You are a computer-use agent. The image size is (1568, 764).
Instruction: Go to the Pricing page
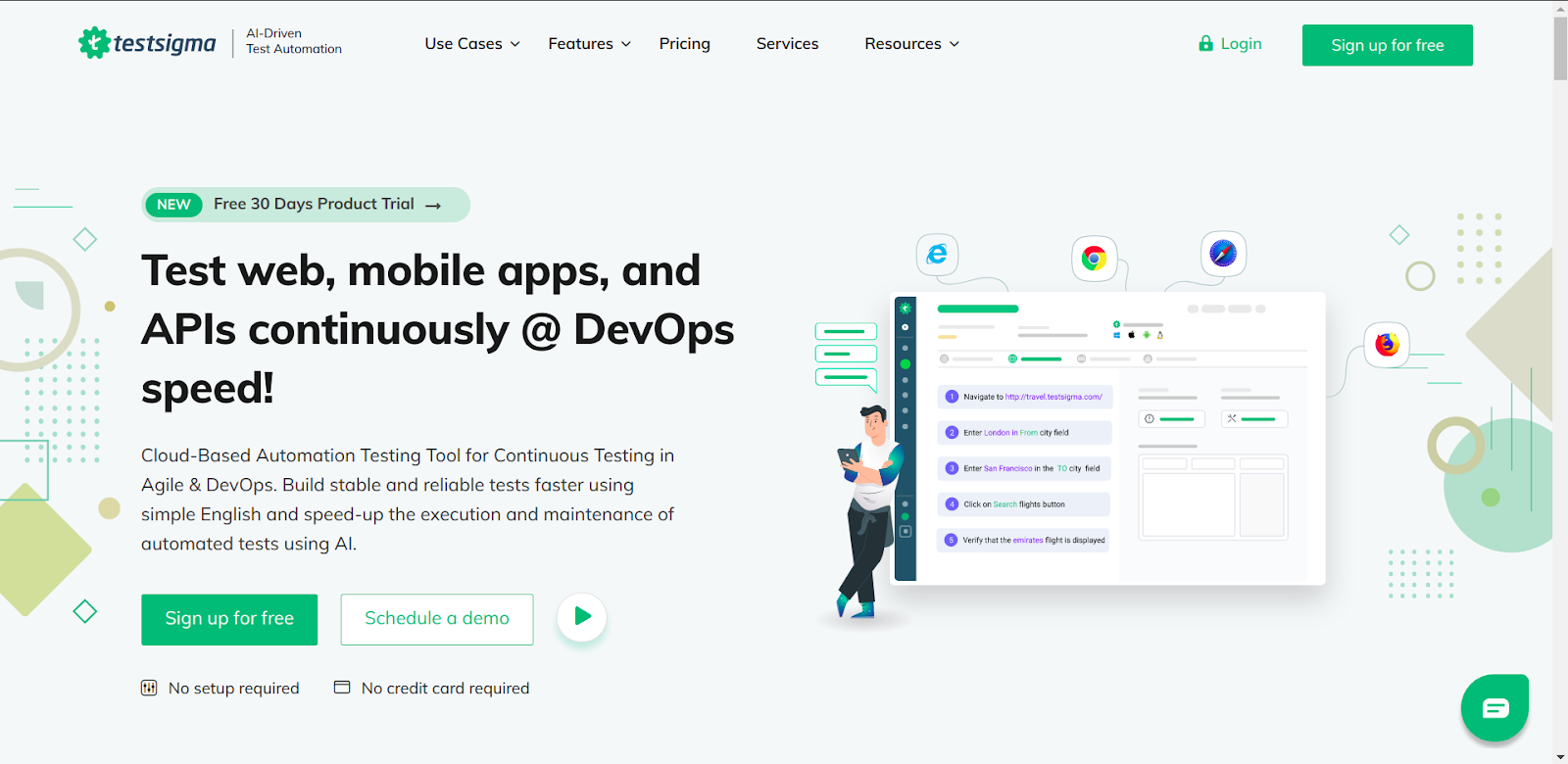pos(684,44)
